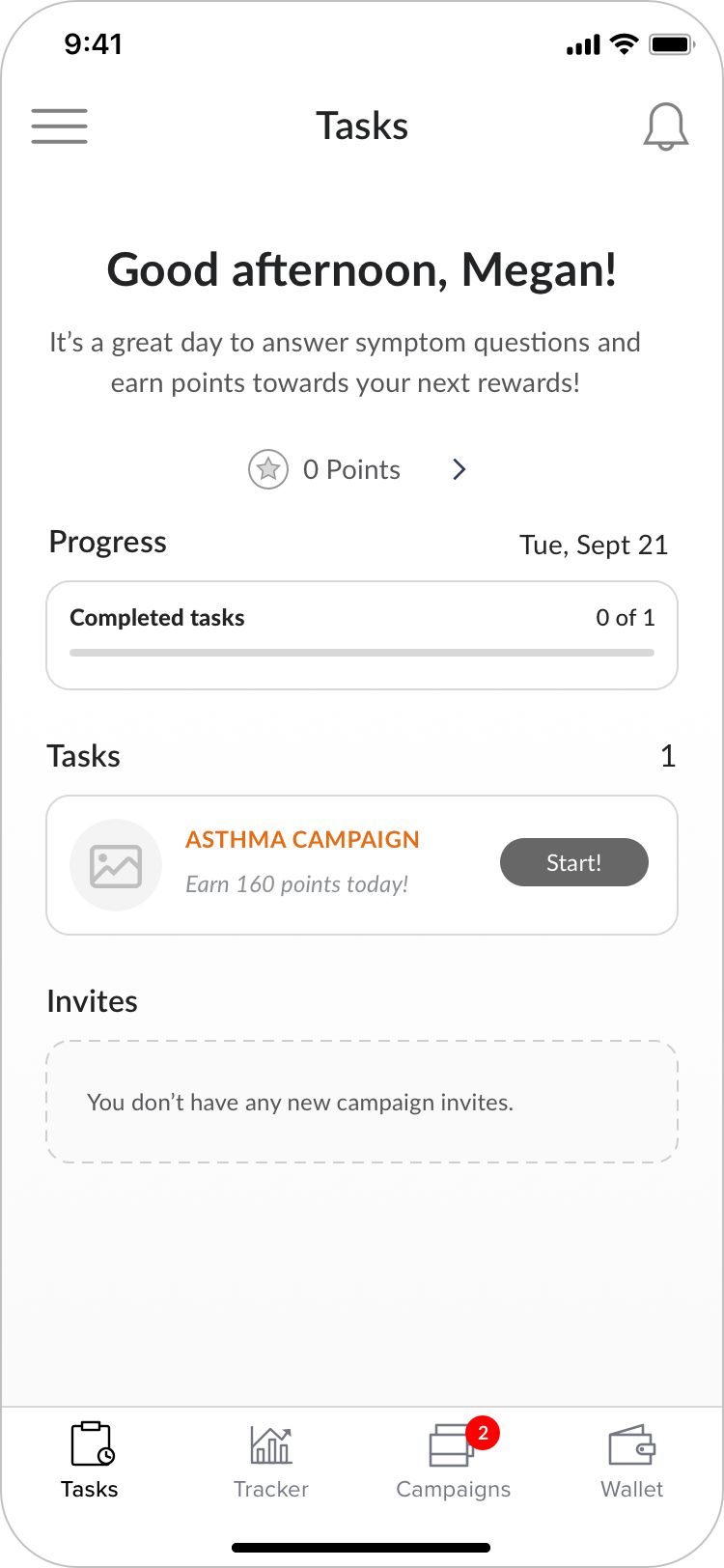Open the hamburger navigation menu
Screen dimensions: 724x1568
tap(59, 126)
